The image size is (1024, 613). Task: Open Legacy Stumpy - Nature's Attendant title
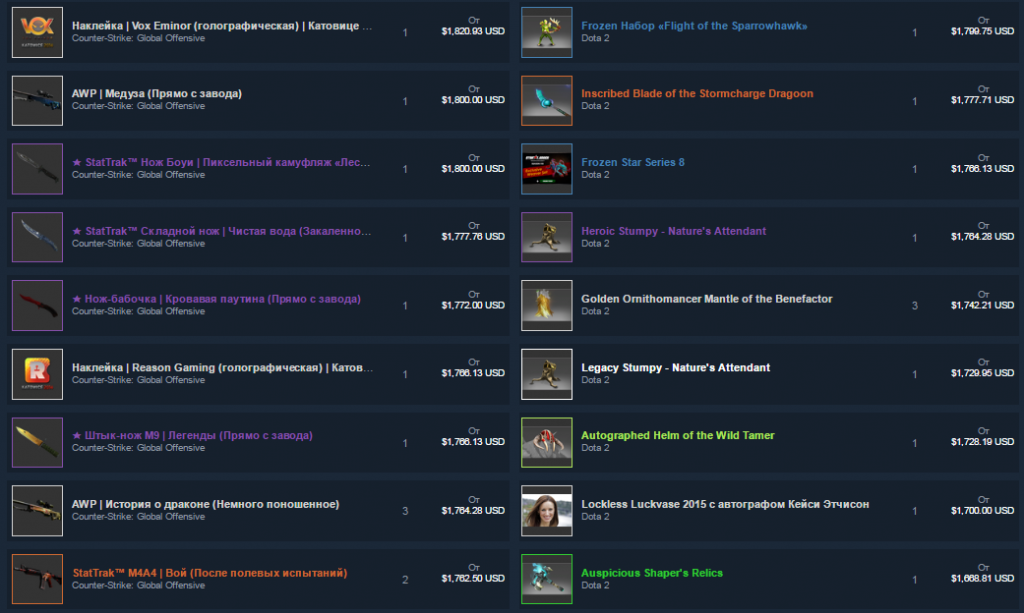(x=676, y=368)
